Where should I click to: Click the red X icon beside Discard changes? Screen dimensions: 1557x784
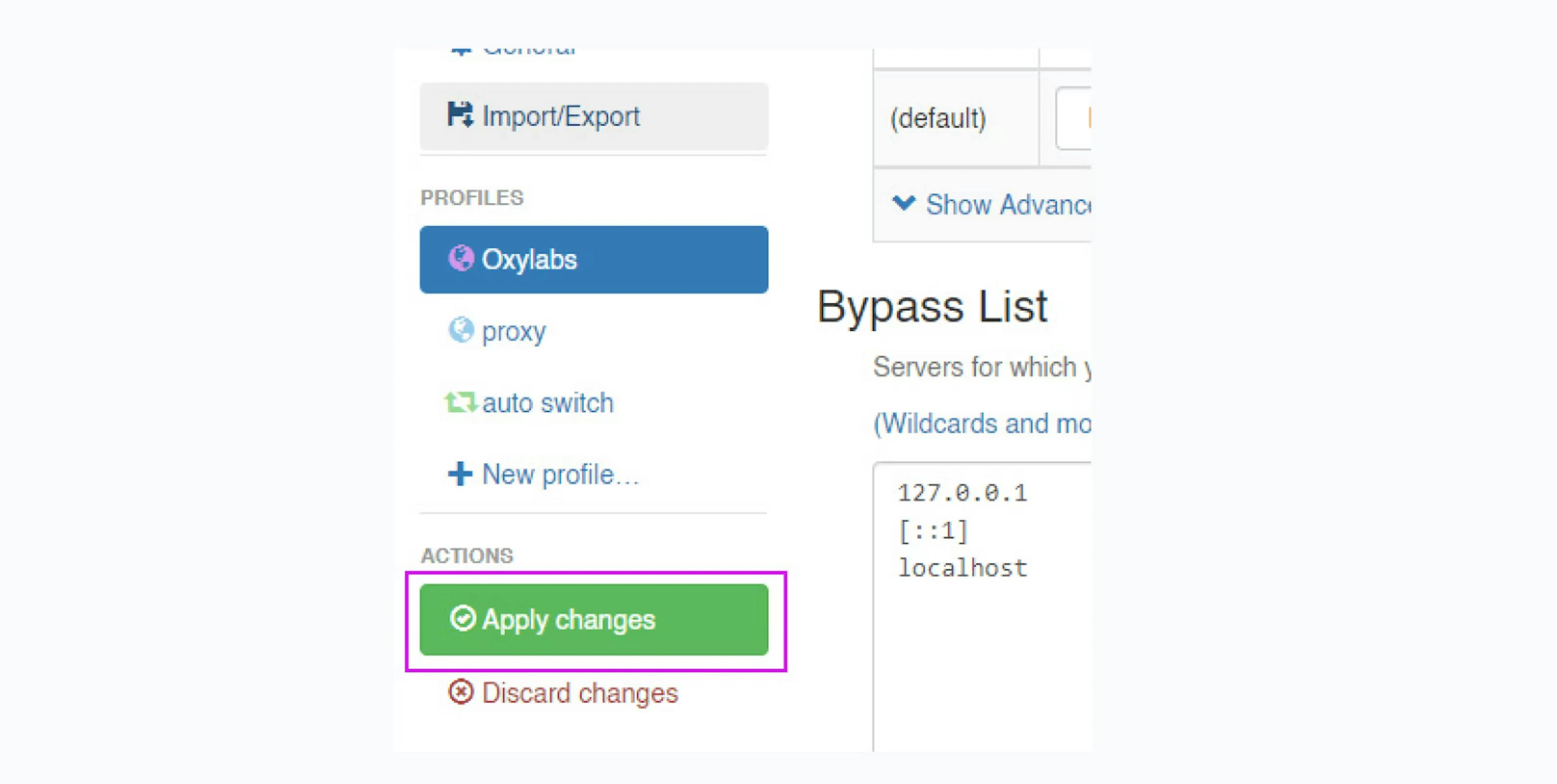coord(461,692)
